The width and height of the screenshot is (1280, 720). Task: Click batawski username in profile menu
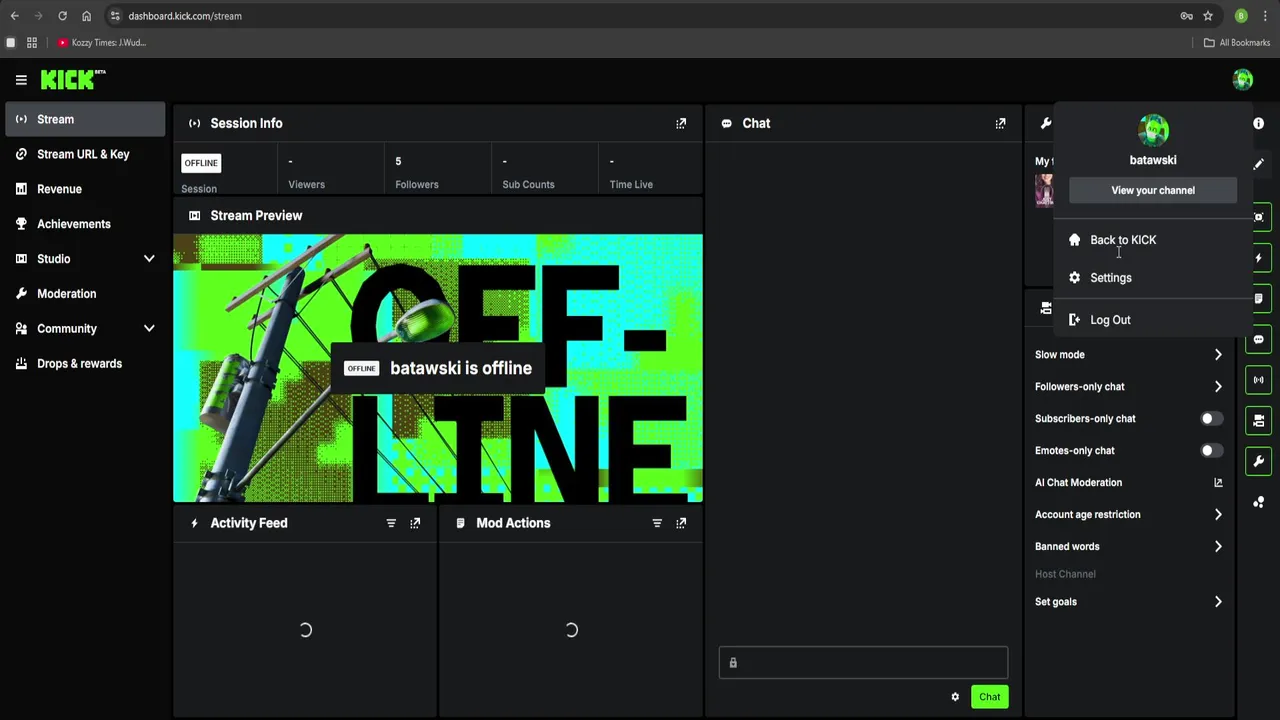(x=1153, y=160)
